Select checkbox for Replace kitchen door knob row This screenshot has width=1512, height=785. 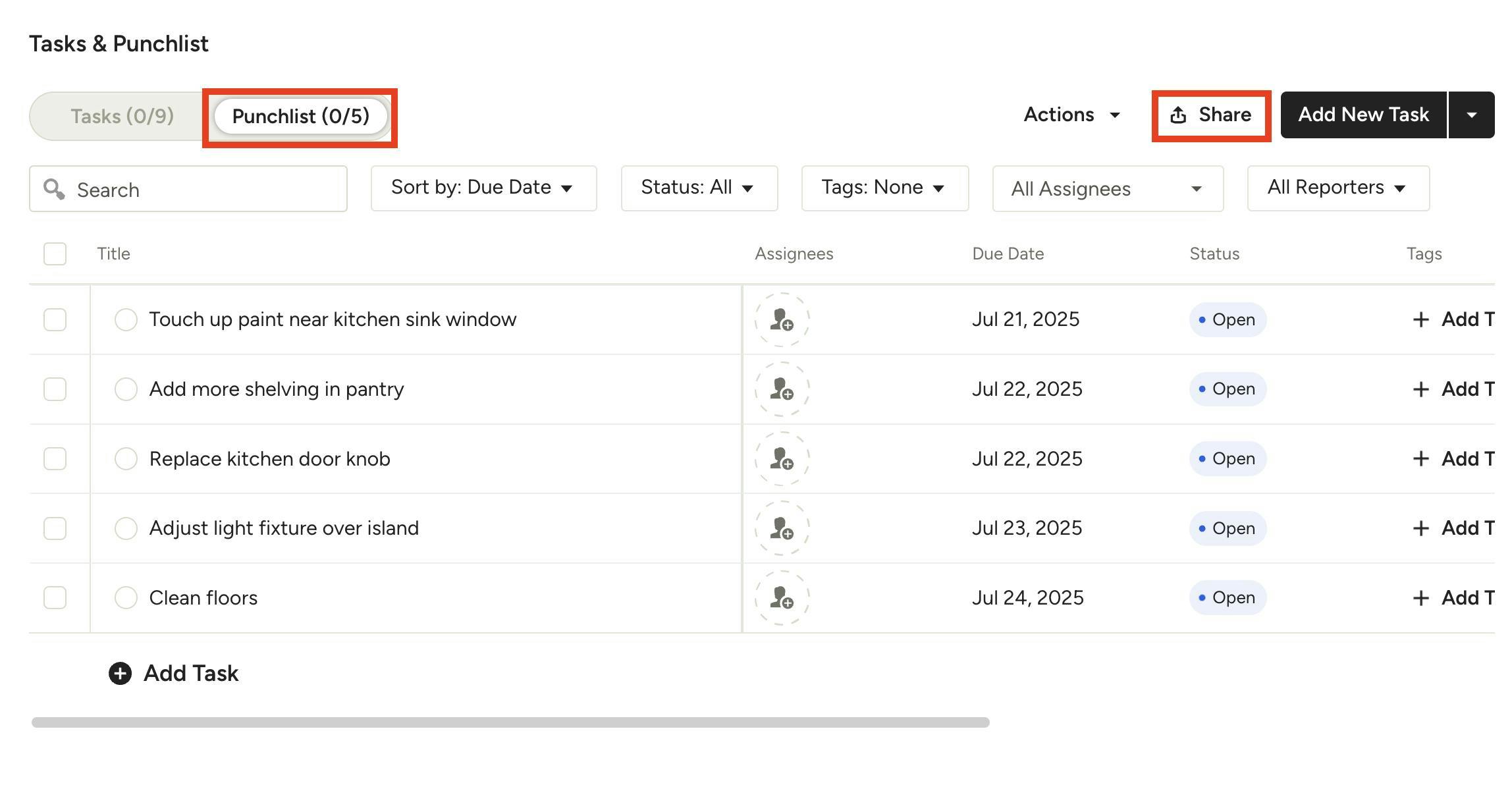point(55,459)
